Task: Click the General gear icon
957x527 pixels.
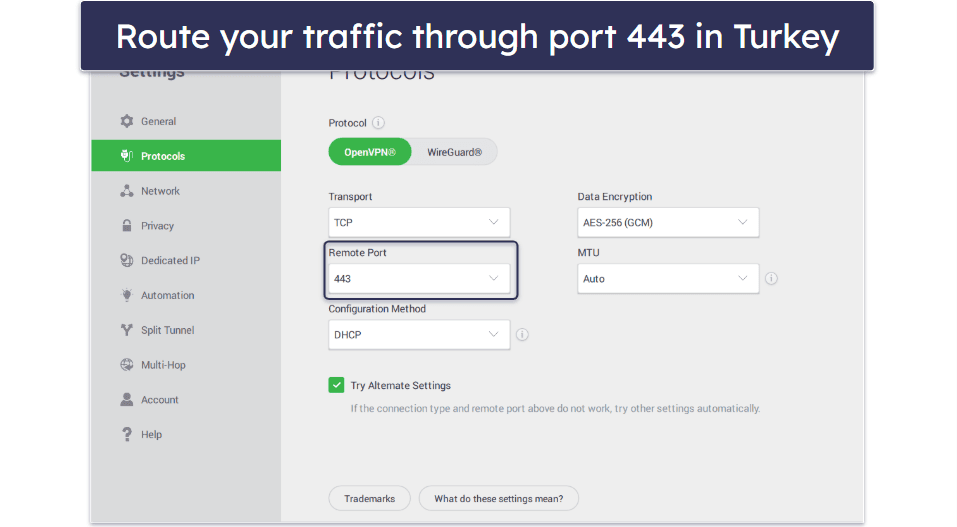Action: tap(127, 121)
